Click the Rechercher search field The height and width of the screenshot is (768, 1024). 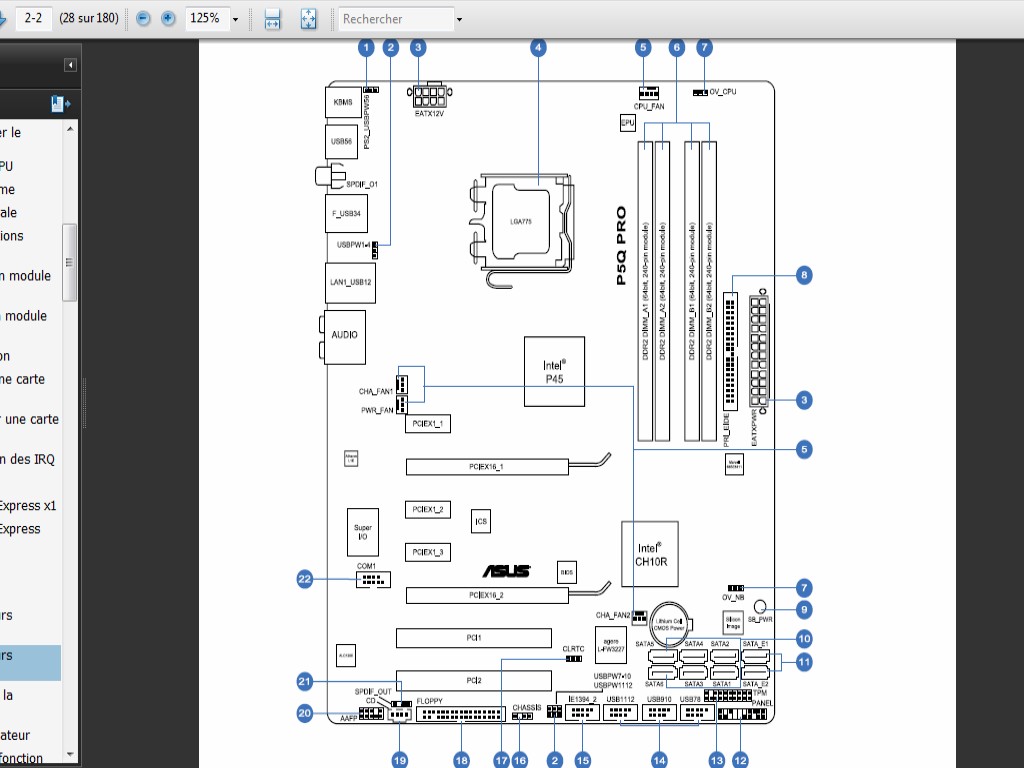pos(396,19)
